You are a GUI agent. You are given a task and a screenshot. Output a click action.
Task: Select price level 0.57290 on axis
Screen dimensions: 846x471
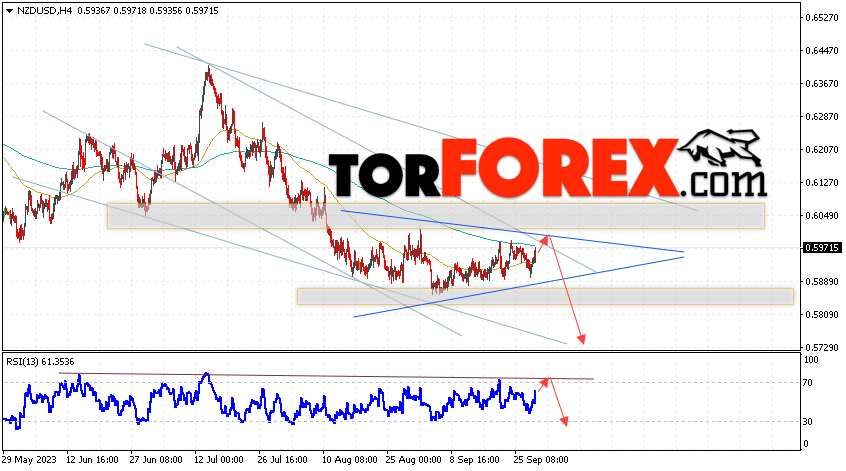[822, 347]
